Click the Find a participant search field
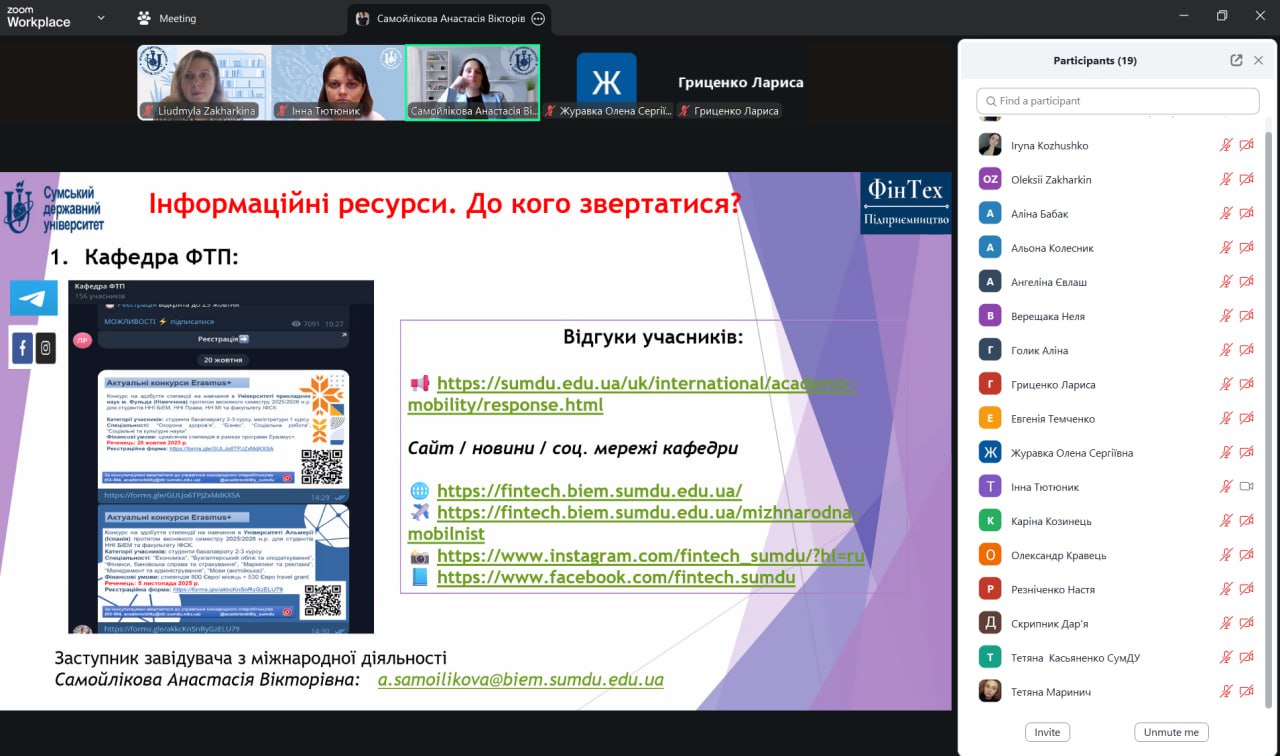1280x756 pixels. click(x=1117, y=101)
